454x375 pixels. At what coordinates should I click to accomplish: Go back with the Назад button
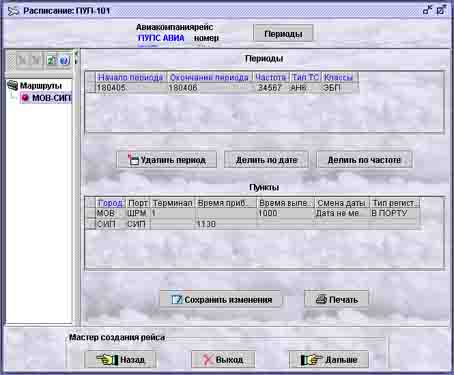pyautogui.click(x=120, y=360)
